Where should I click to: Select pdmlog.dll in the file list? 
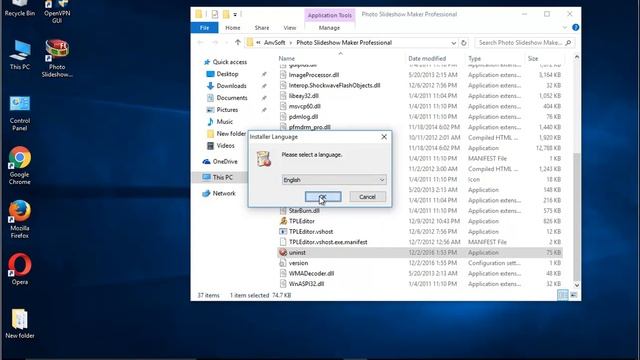click(x=303, y=117)
